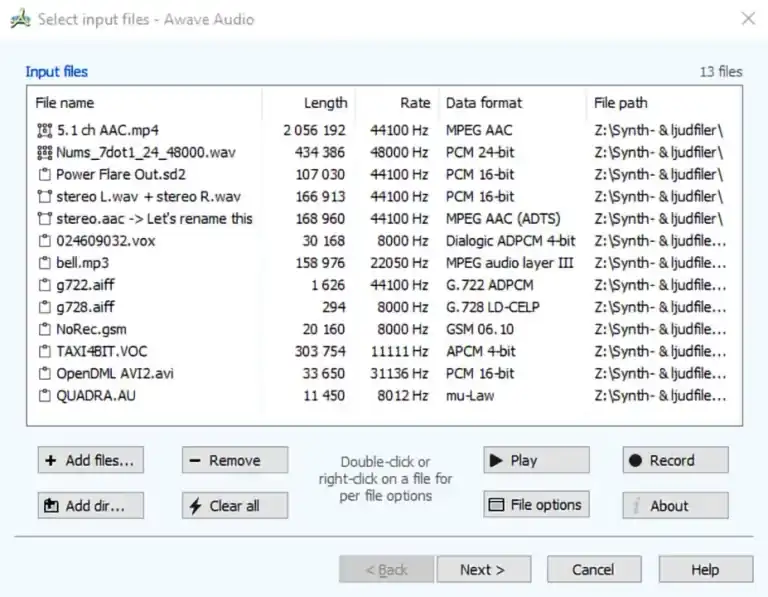The width and height of the screenshot is (768, 597).
Task: Click the G.722 ADPCM format cell
Action: pyautogui.click(x=489, y=285)
